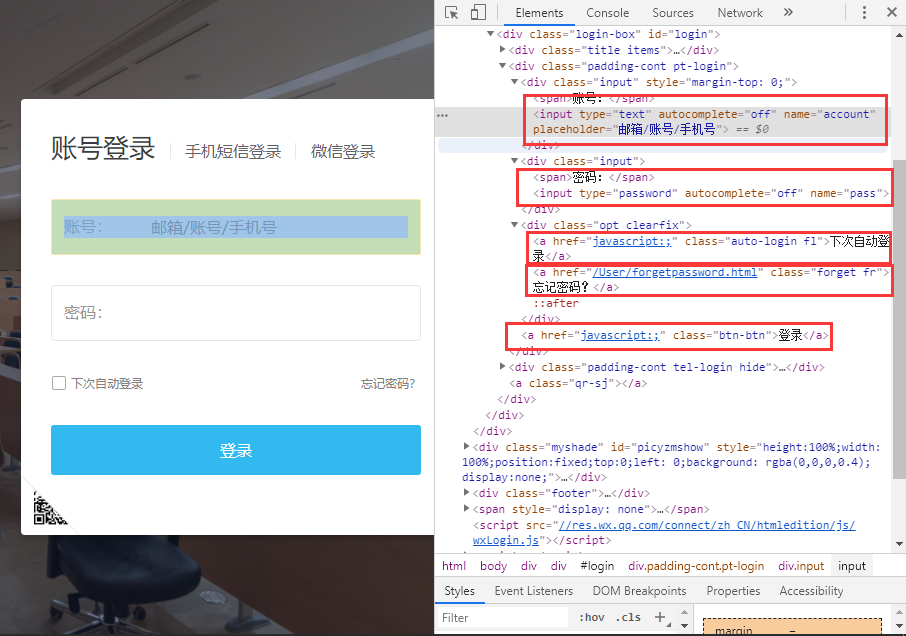Image resolution: width=906 pixels, height=636 pixels.
Task: Show more DevTools tabs via double chevron
Action: pos(788,13)
